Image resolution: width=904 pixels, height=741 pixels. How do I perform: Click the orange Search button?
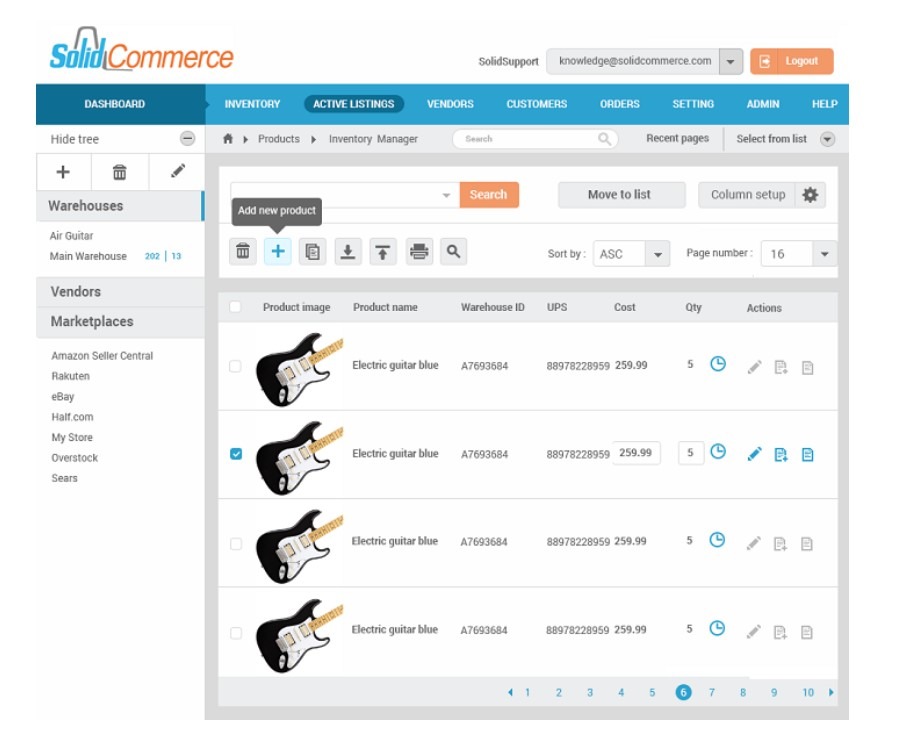(489, 195)
